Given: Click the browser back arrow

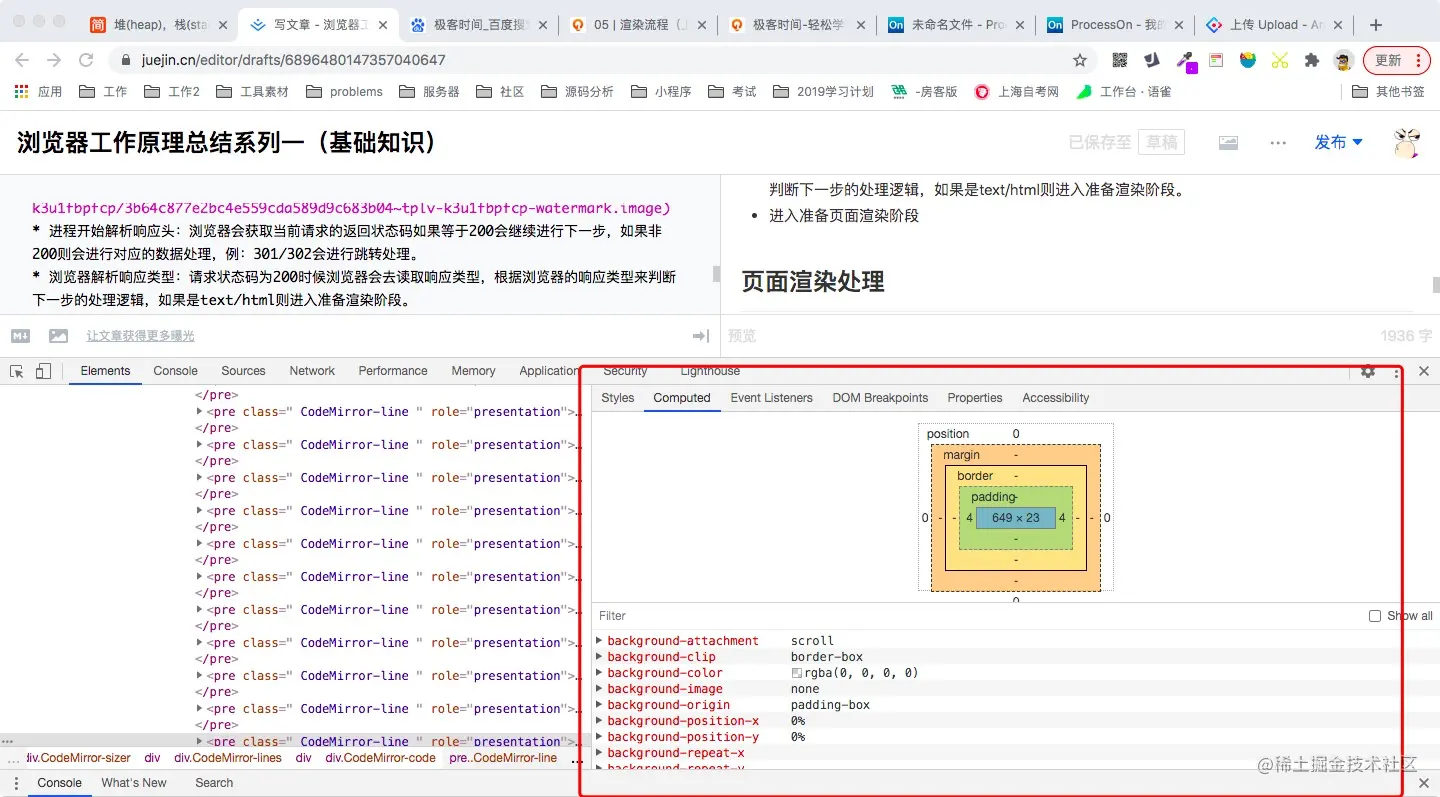Looking at the screenshot, I should coord(22,60).
